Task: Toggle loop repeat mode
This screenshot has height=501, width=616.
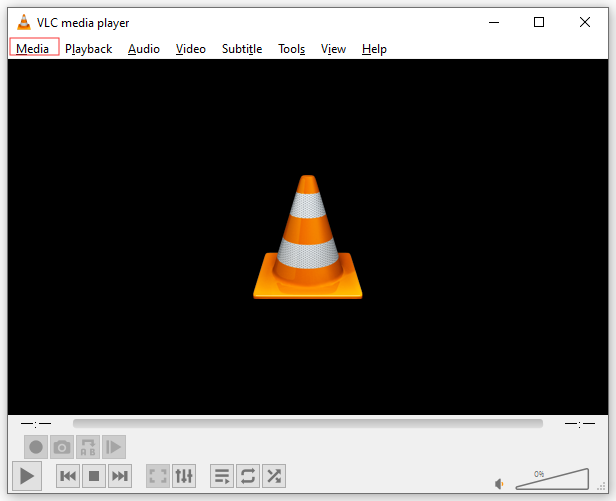Action: click(248, 476)
